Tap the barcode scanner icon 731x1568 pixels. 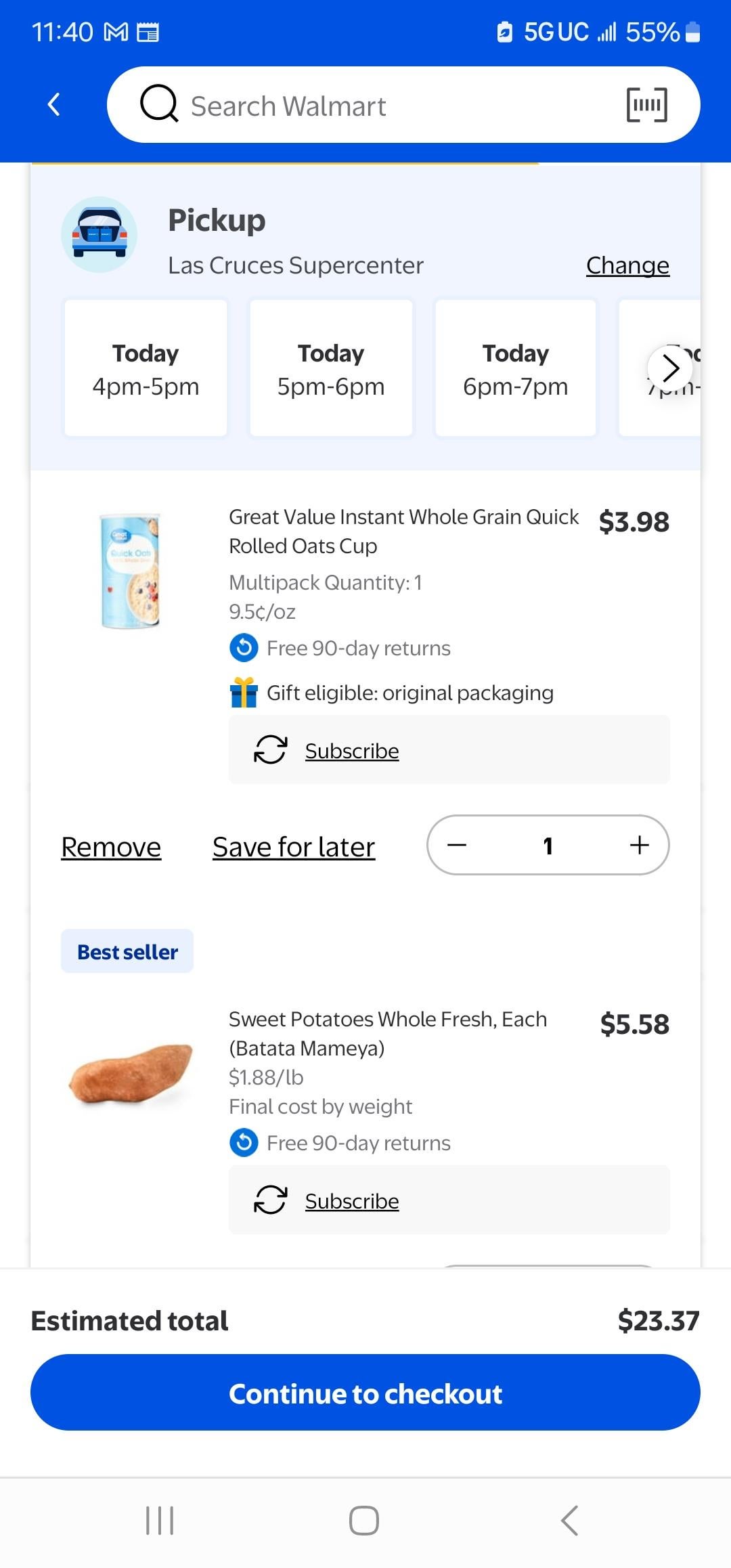click(646, 105)
